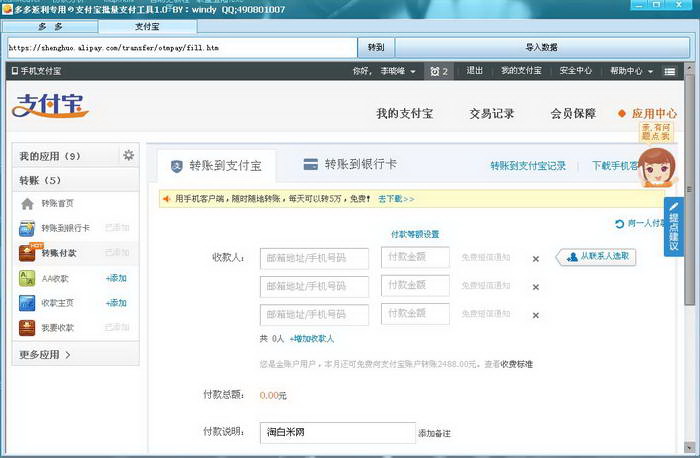Click the scrollbar down arrow

pyautogui.click(x=690, y=447)
